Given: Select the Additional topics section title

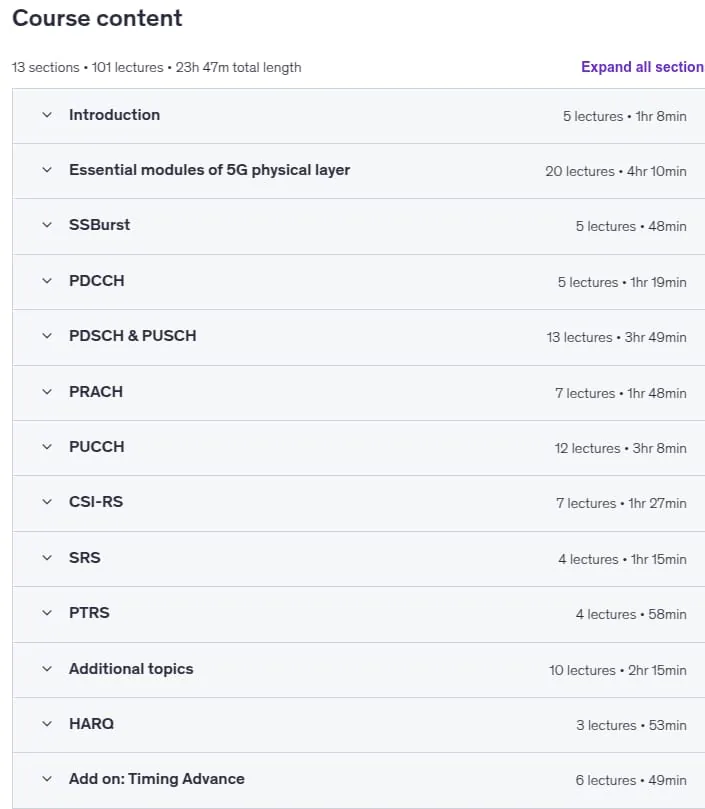Looking at the screenshot, I should [131, 669].
